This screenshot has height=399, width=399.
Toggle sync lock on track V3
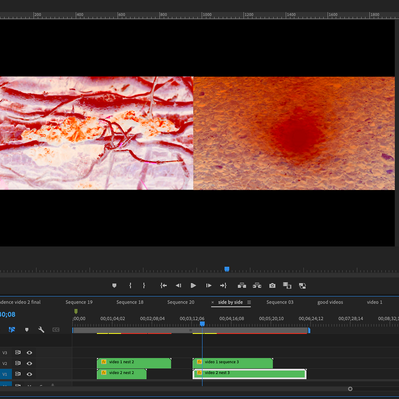(18, 352)
